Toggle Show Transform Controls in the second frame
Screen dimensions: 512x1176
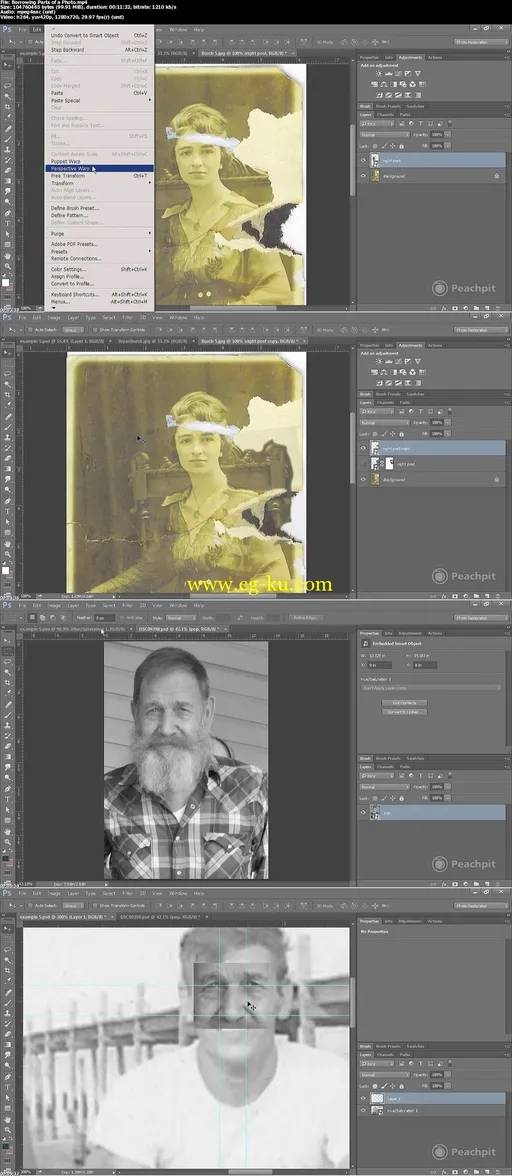[93, 329]
